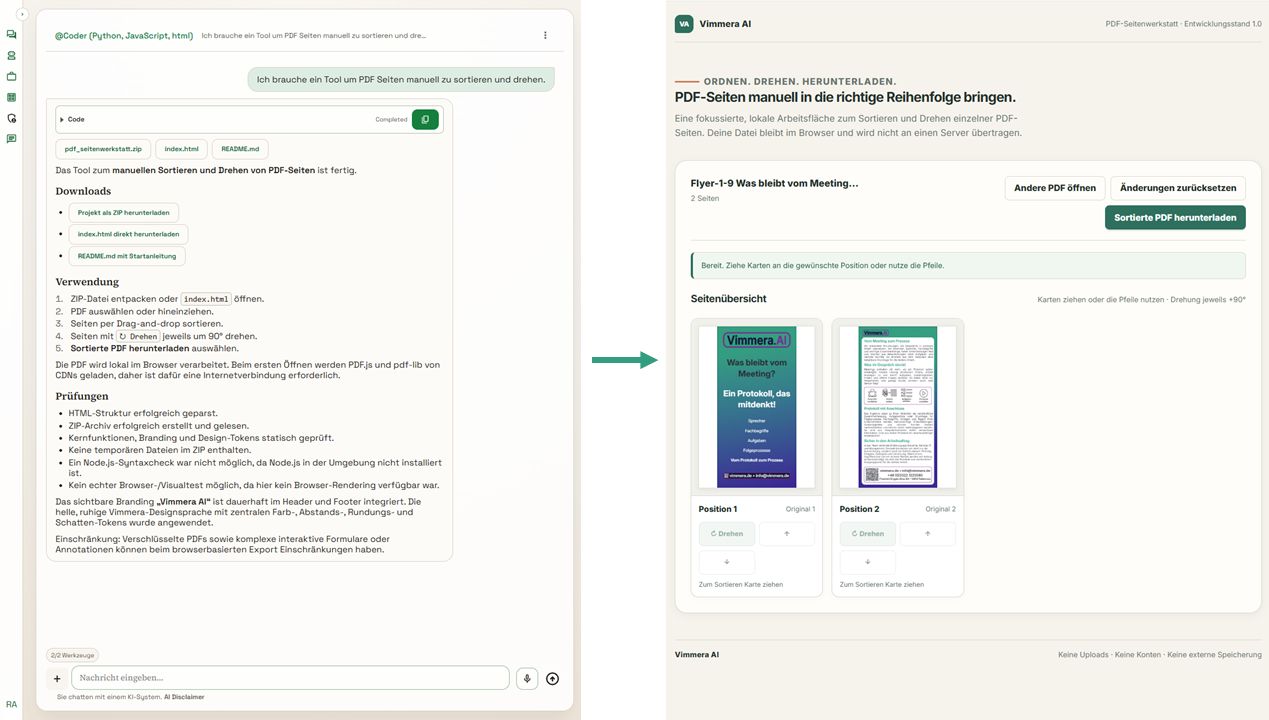This screenshot has height=720, width=1269.
Task: Click the Vimmera AI footer text
Action: [x=697, y=655]
